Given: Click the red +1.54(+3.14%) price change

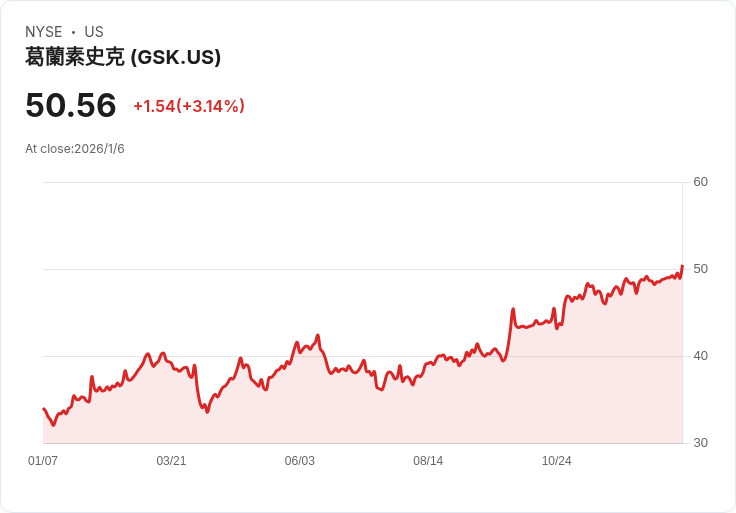Looking at the screenshot, I should click(x=189, y=106).
